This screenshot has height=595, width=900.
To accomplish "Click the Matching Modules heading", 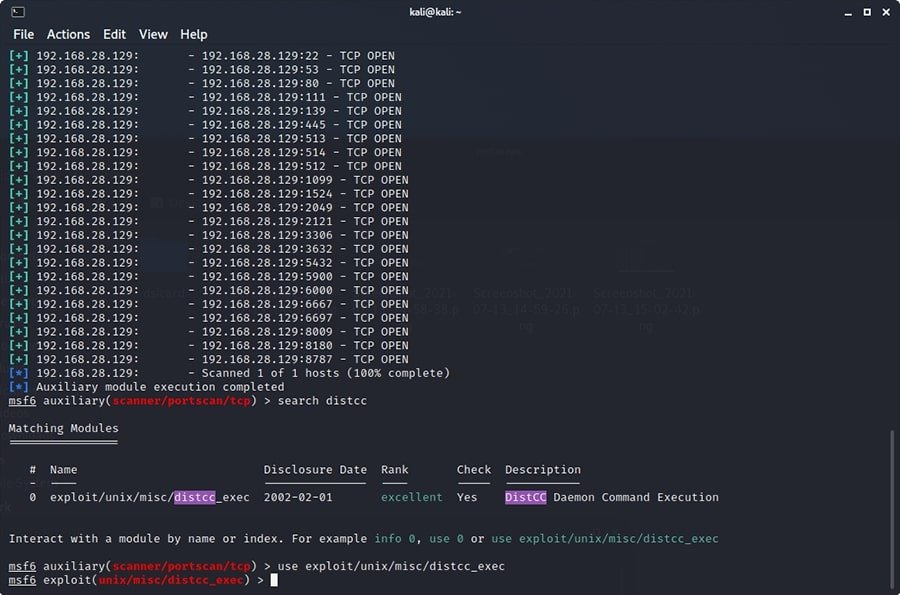I will pos(63,428).
